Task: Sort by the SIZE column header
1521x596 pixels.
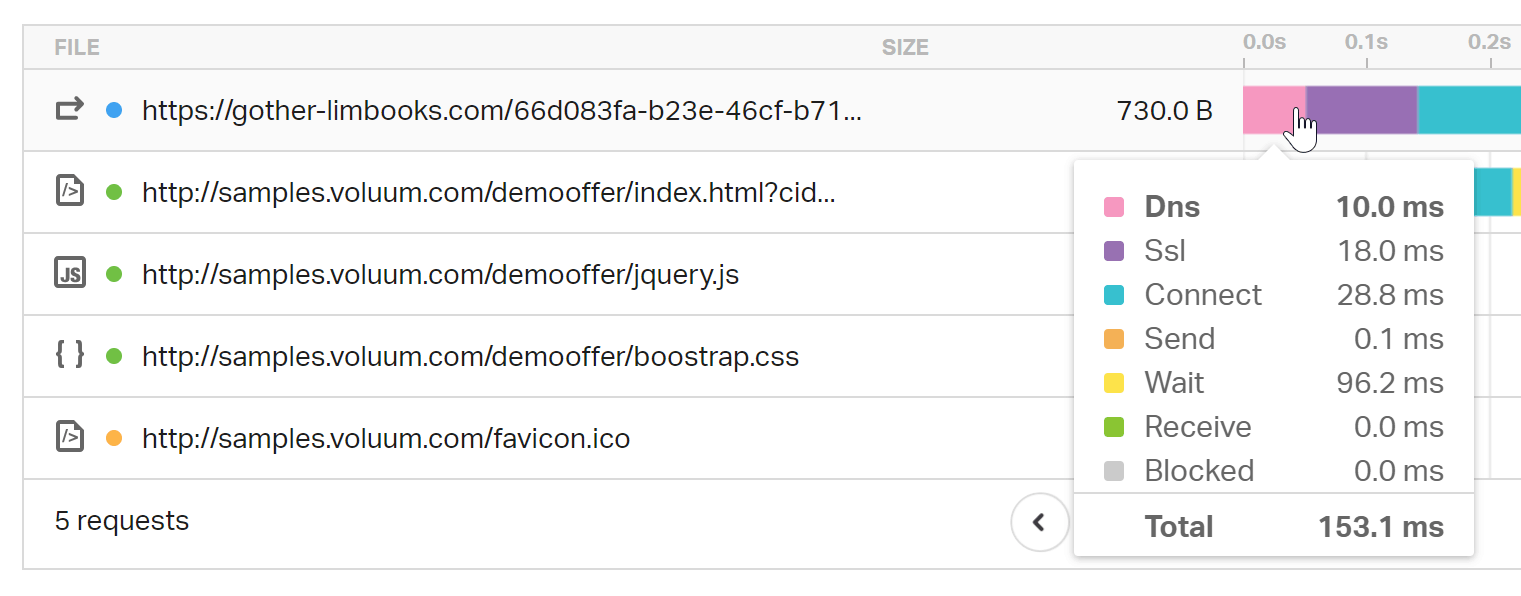Action: click(905, 47)
